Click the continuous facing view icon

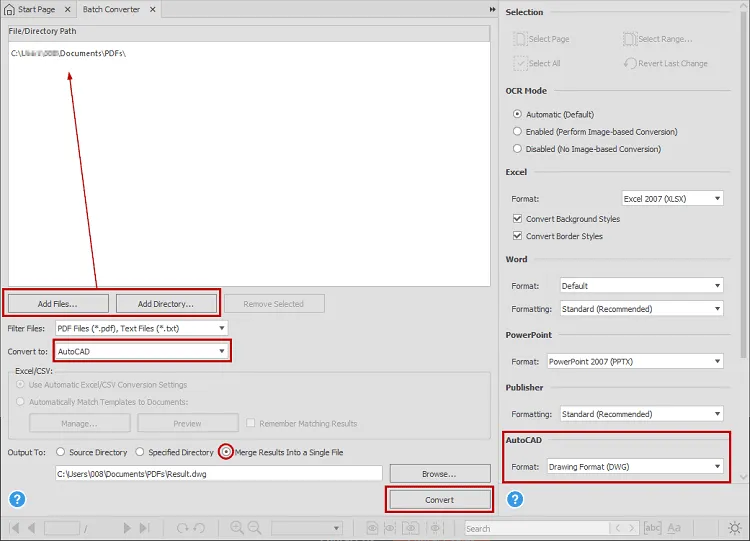click(x=435, y=528)
